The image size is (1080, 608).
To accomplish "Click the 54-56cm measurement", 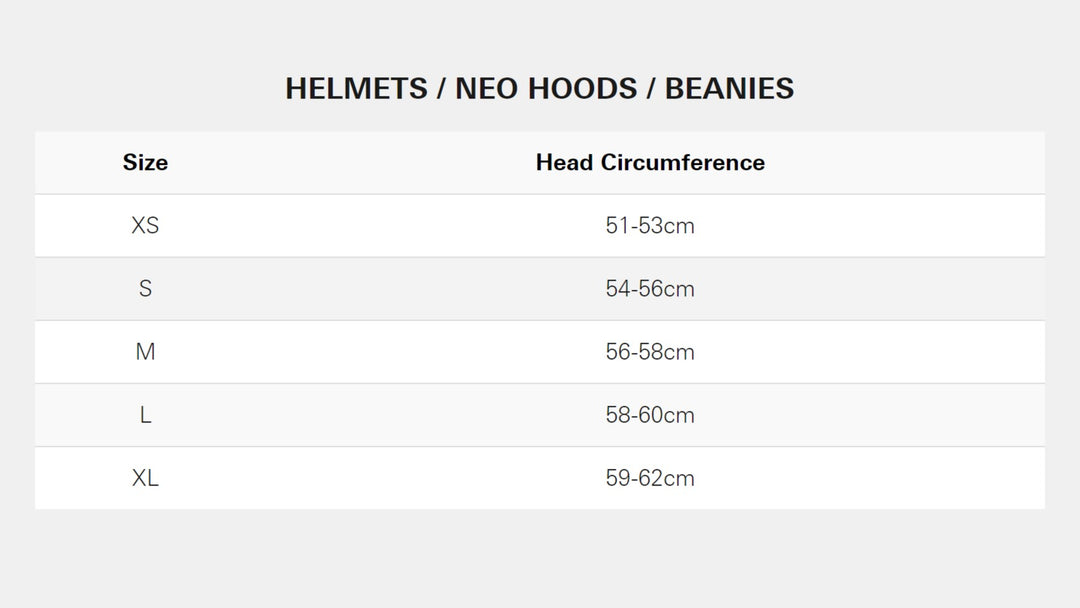I will (650, 289).
